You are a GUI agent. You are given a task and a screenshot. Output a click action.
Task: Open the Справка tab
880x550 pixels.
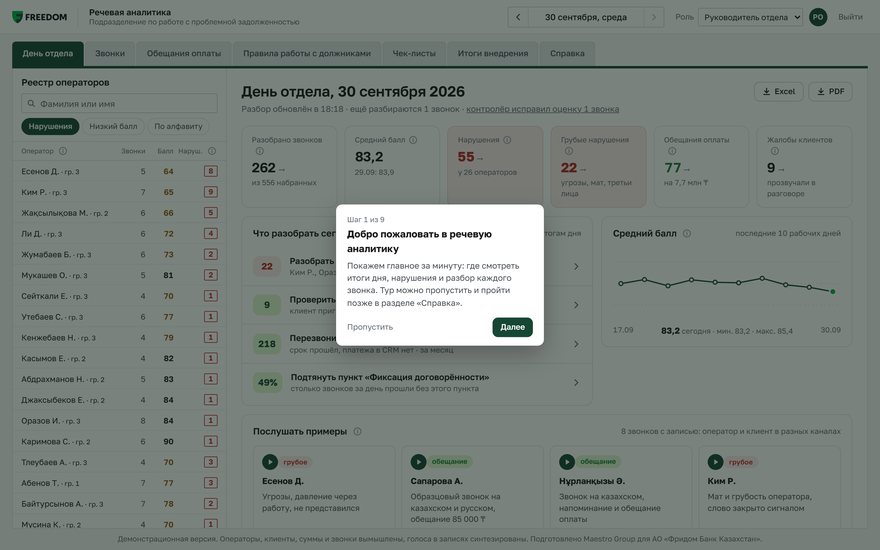[x=567, y=54]
